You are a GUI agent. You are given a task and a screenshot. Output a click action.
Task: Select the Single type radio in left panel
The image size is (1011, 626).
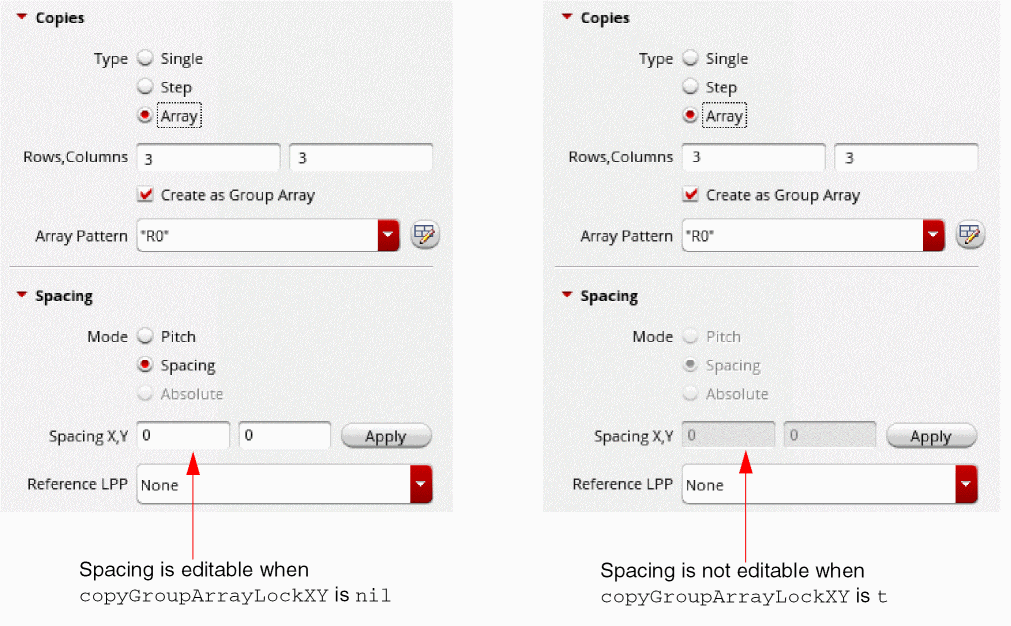[x=145, y=58]
